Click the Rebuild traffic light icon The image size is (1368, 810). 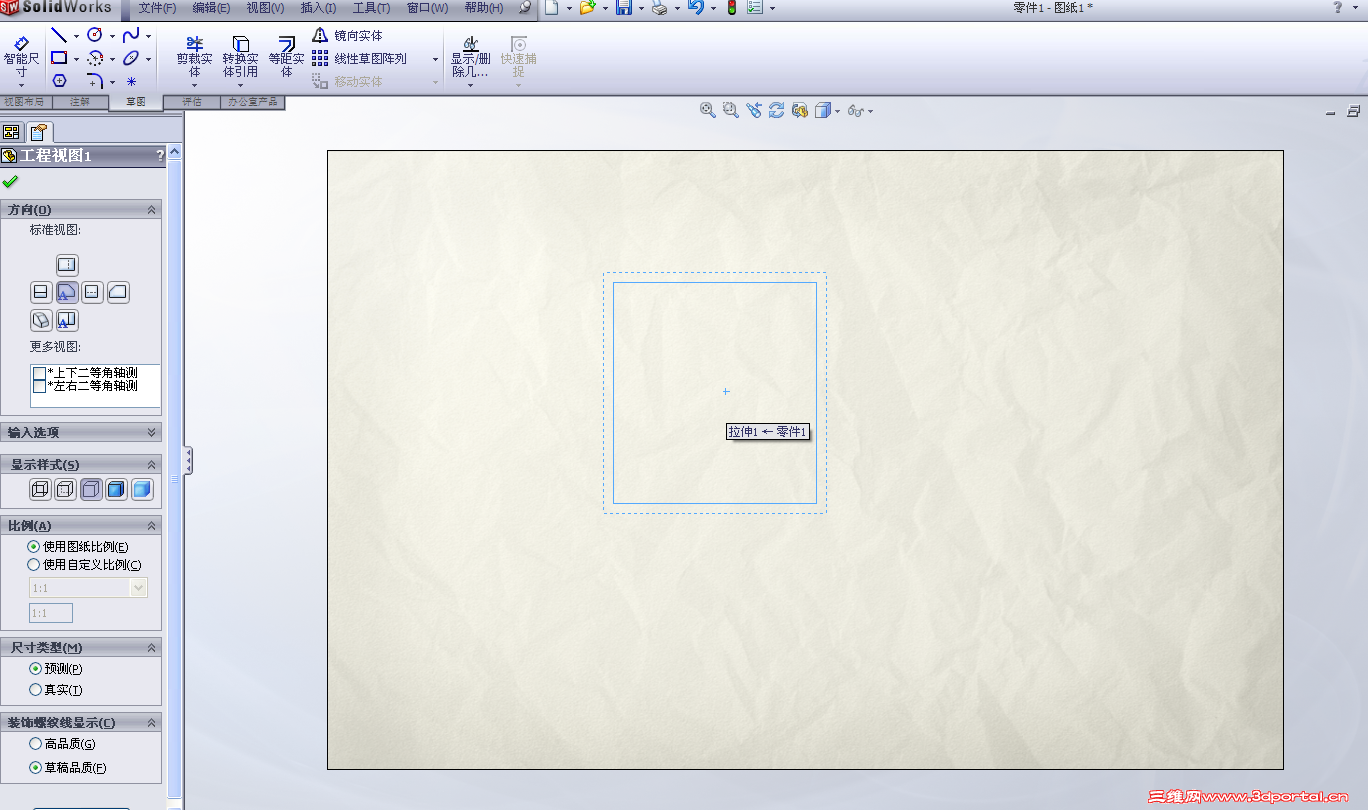(732, 8)
